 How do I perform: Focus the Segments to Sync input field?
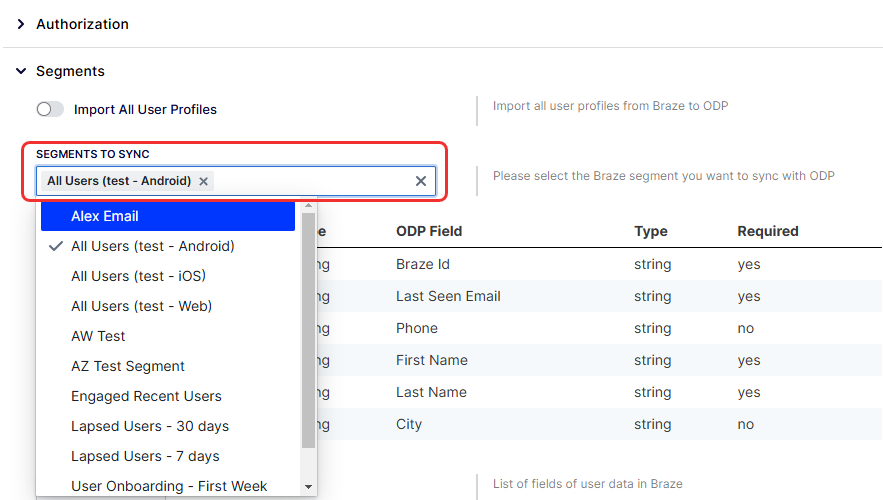313,181
